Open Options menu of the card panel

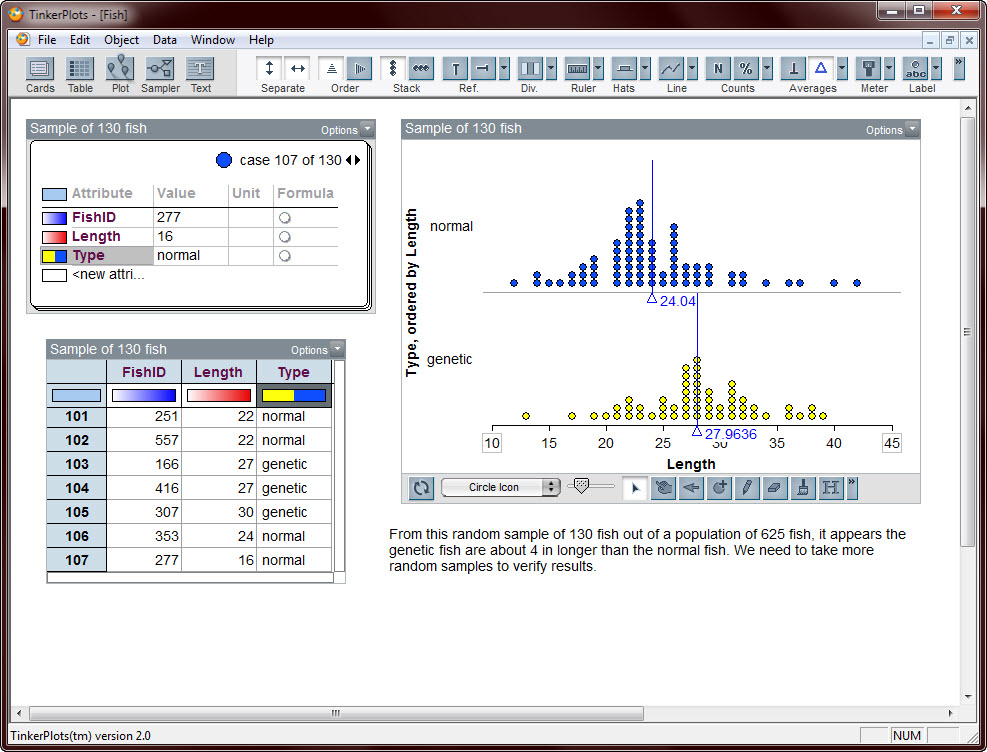[347, 130]
